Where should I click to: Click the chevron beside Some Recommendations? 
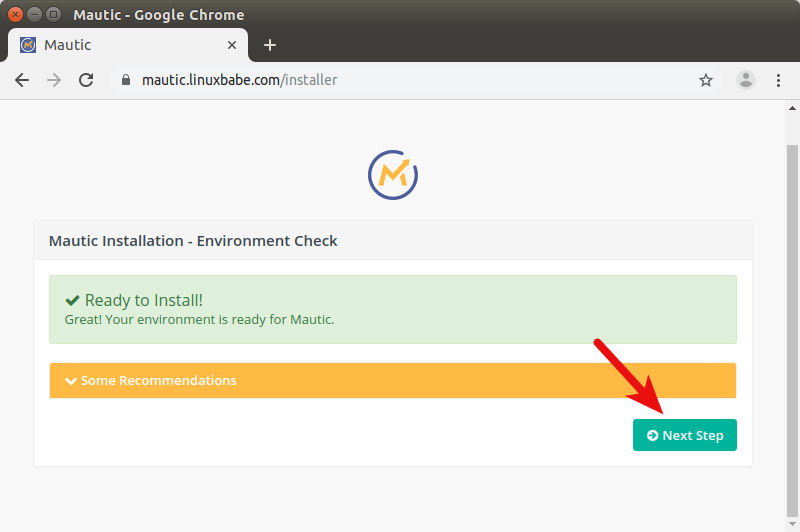tap(70, 381)
